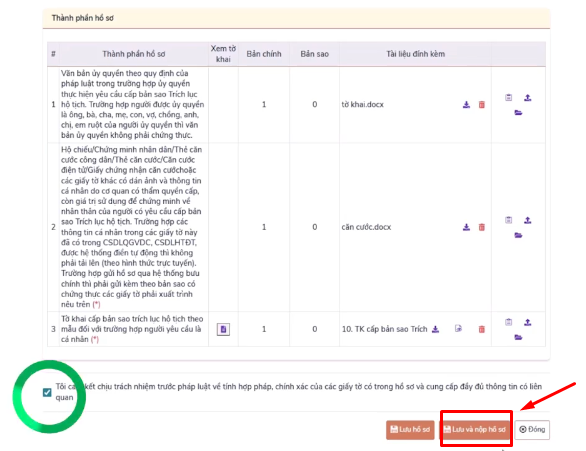This screenshot has width=586, height=451.
Task: Click the Bản sao value 0 in the 10. TK row
Action: pyautogui.click(x=315, y=329)
